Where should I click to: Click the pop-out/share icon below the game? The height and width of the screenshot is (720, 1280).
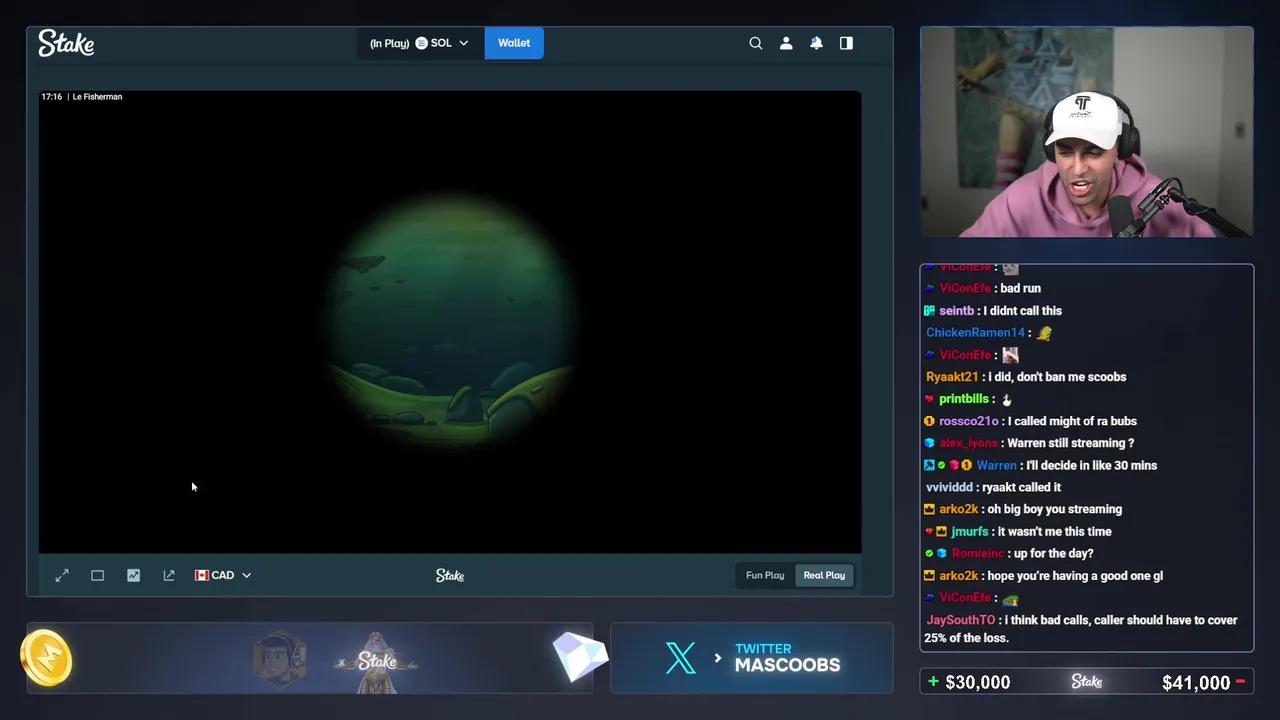(x=168, y=575)
